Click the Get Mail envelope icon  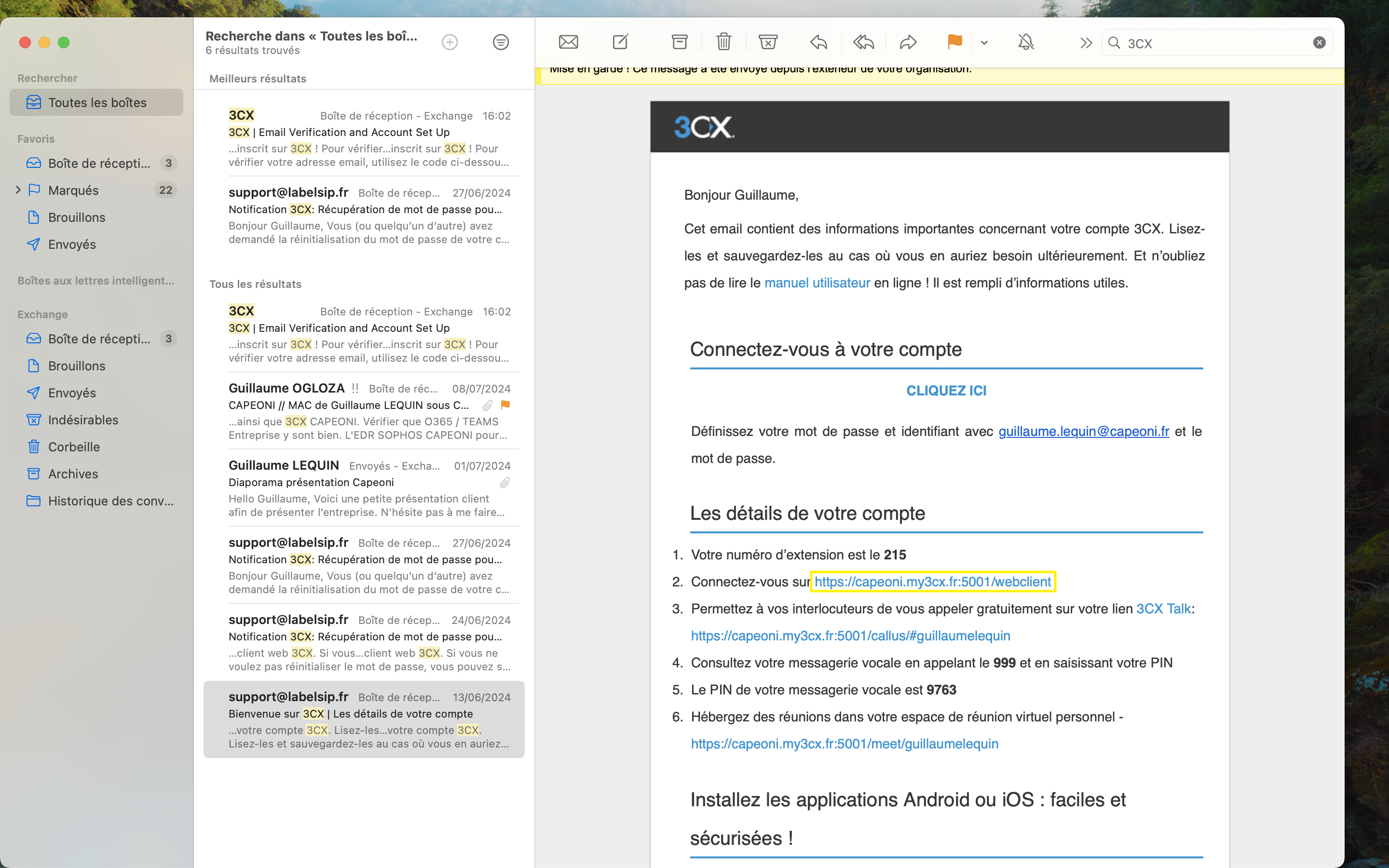[568, 42]
